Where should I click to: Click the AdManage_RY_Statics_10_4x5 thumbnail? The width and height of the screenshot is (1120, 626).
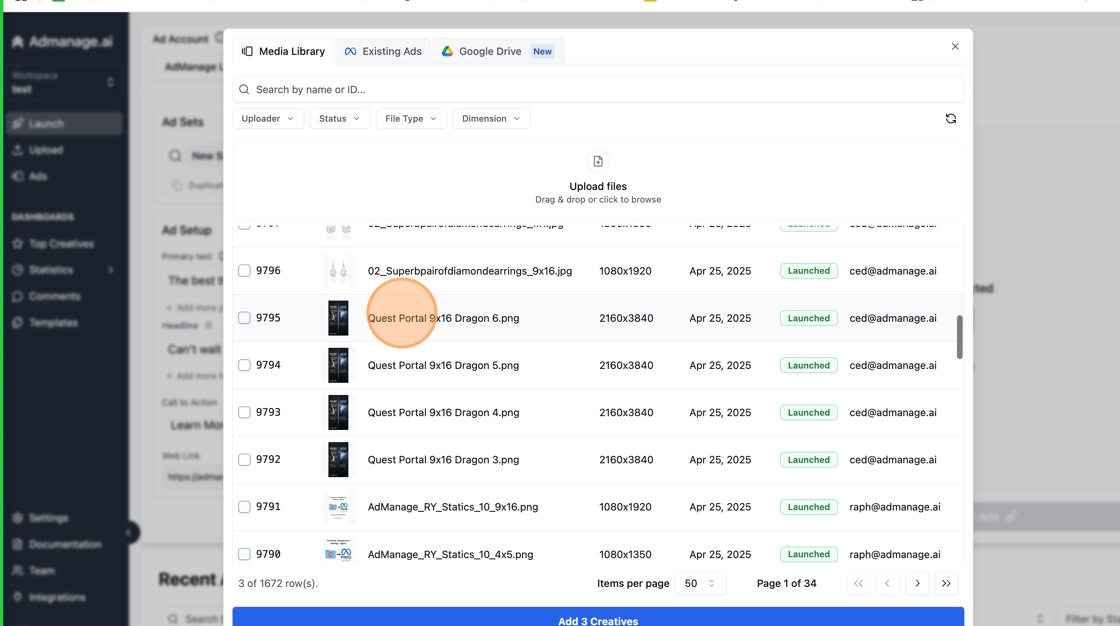(338, 552)
